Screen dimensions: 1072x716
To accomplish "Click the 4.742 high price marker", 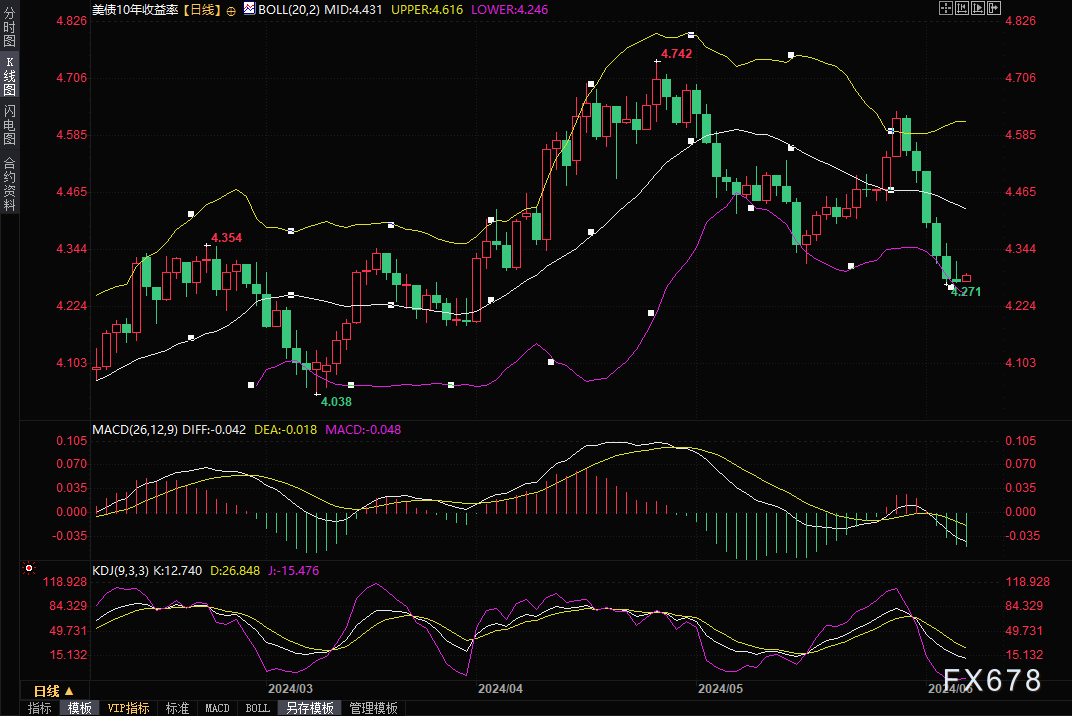I will point(675,53).
